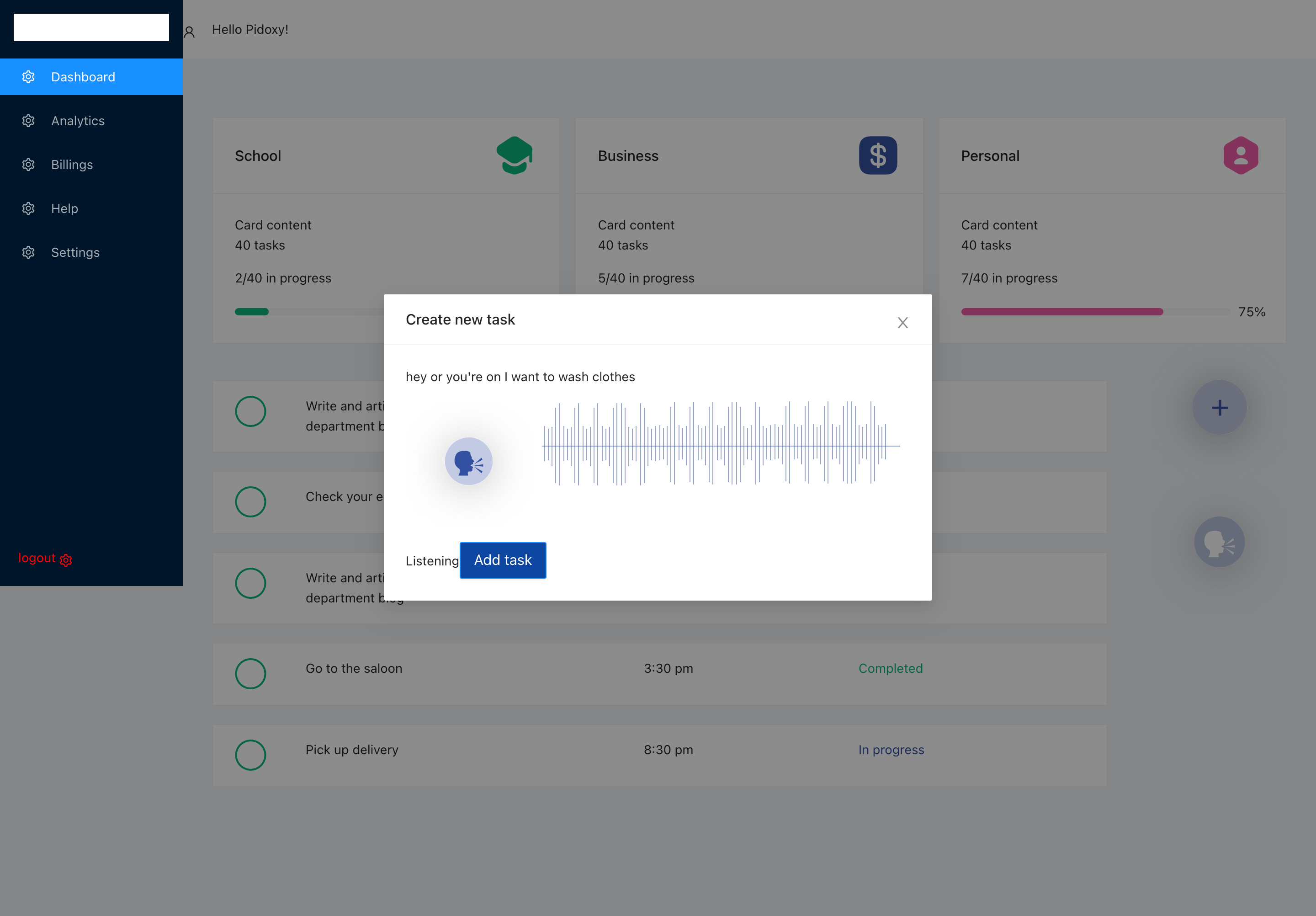The image size is (1316, 916).
Task: Click the Personal user hexagon icon
Action: 1240,155
